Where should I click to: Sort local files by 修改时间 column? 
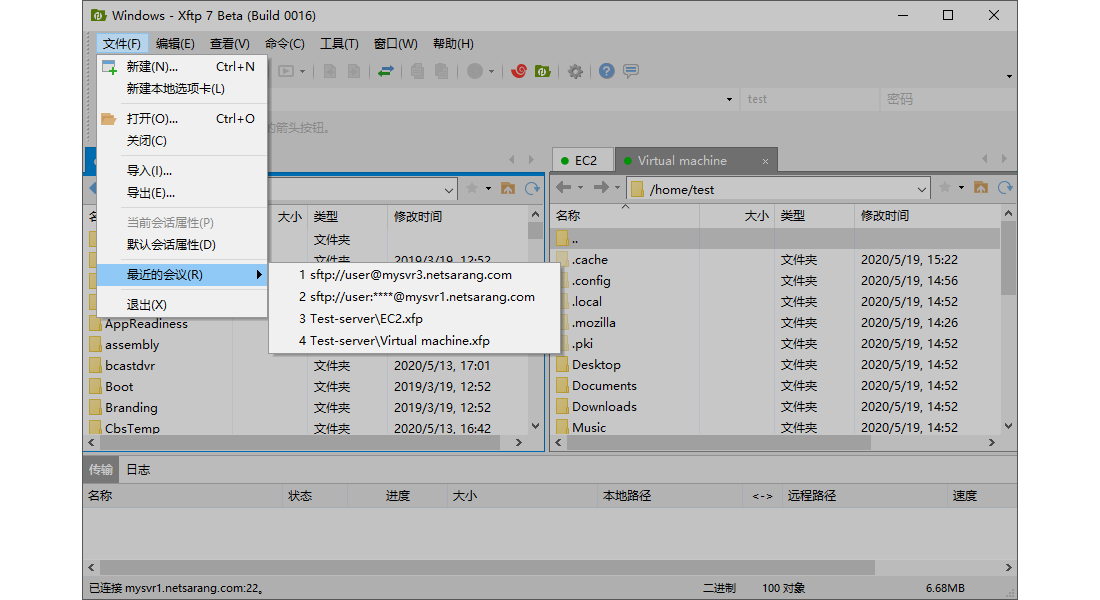tap(457, 216)
